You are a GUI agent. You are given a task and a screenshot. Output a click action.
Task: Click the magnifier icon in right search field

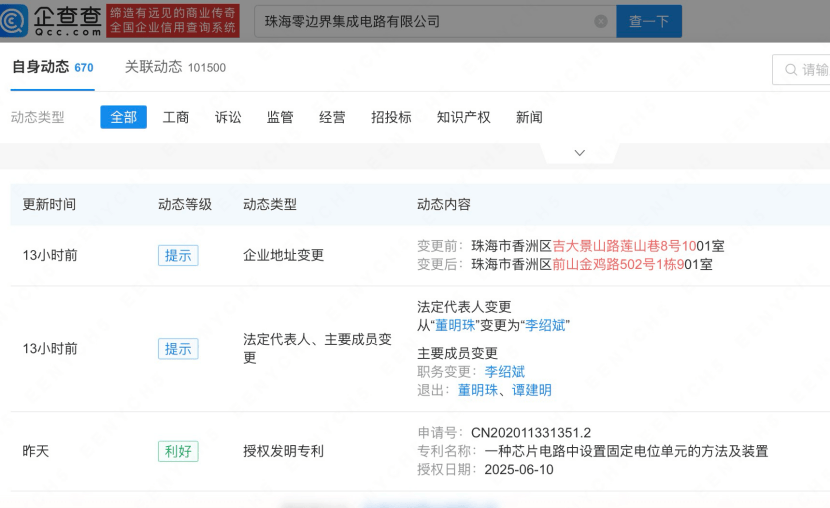click(790, 70)
